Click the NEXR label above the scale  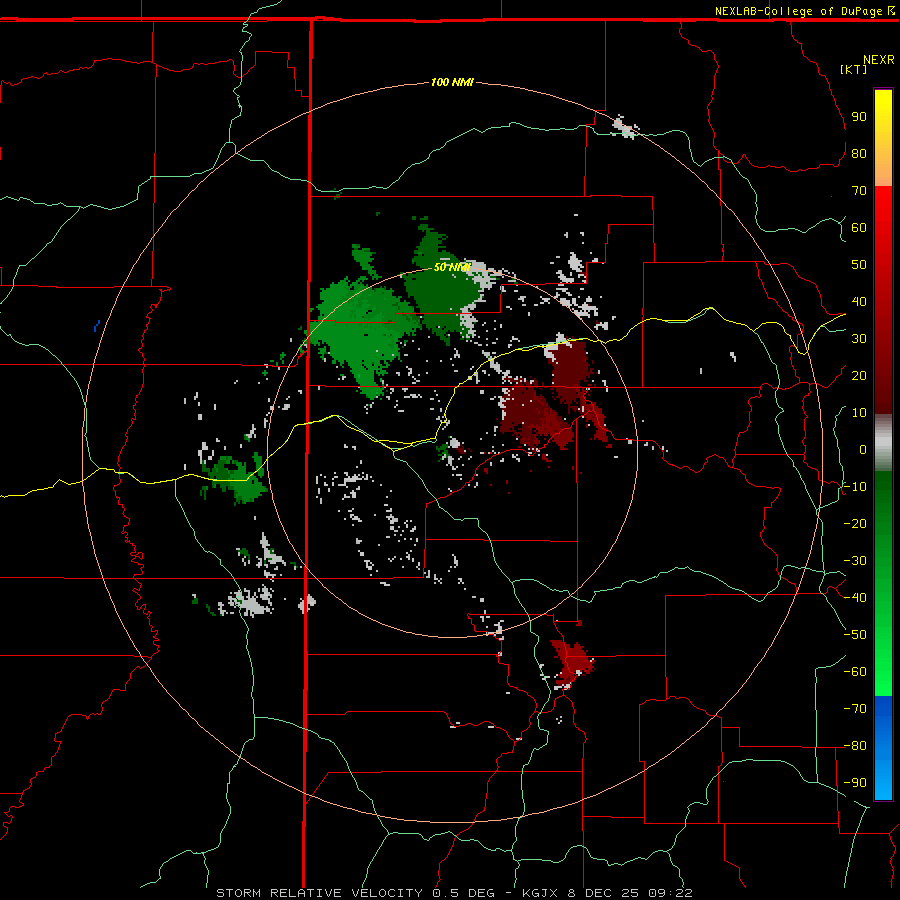tap(878, 60)
